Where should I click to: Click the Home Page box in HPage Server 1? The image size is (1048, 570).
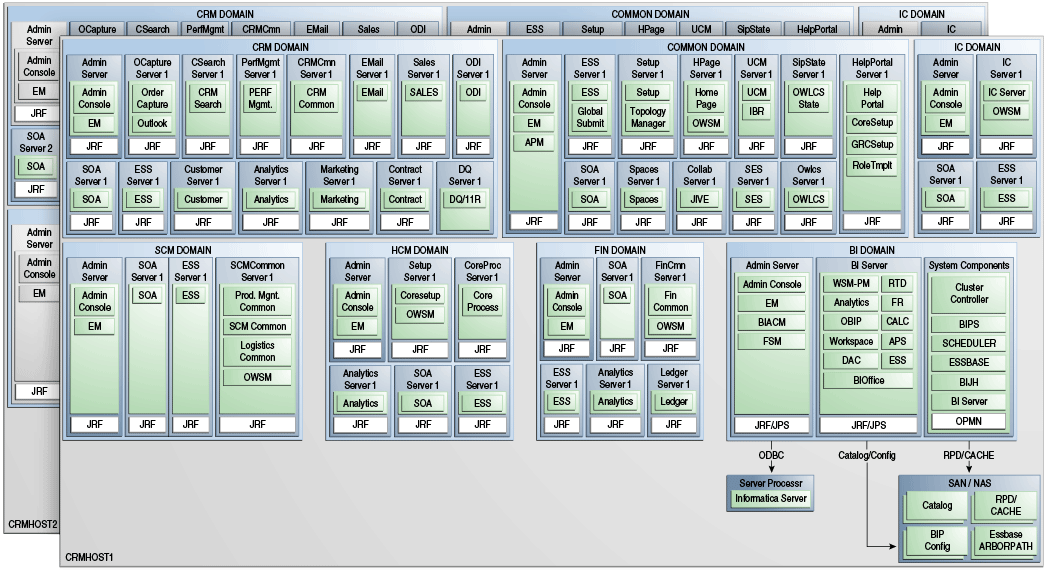point(706,98)
